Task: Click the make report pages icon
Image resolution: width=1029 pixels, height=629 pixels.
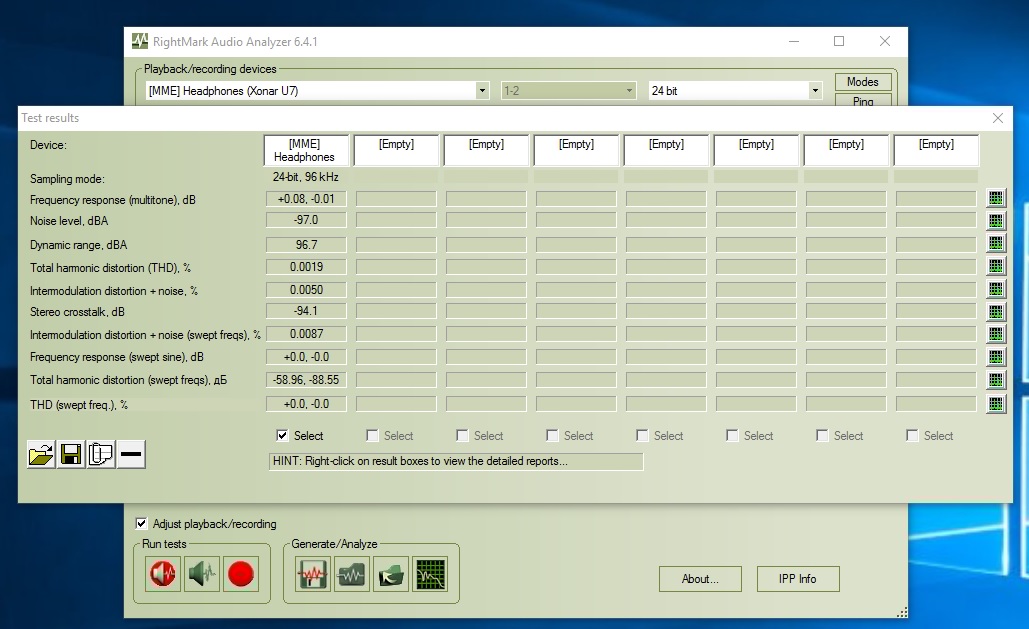Action: coord(101,455)
